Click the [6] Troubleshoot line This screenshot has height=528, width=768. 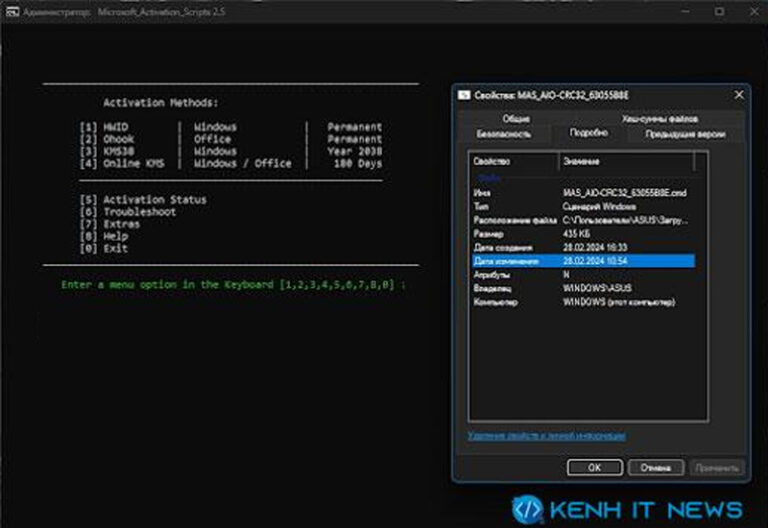click(128, 212)
